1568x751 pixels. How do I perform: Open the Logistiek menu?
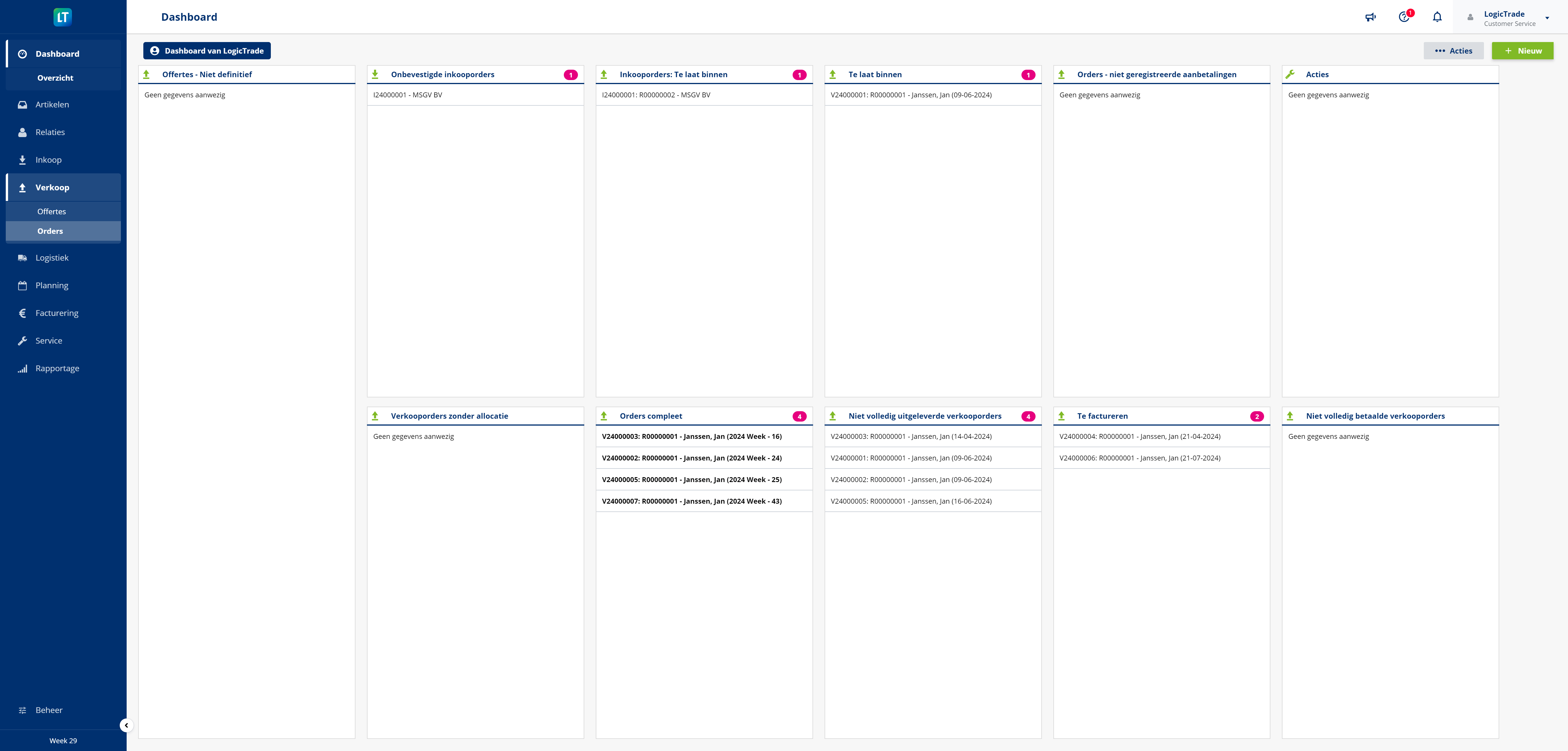click(63, 258)
